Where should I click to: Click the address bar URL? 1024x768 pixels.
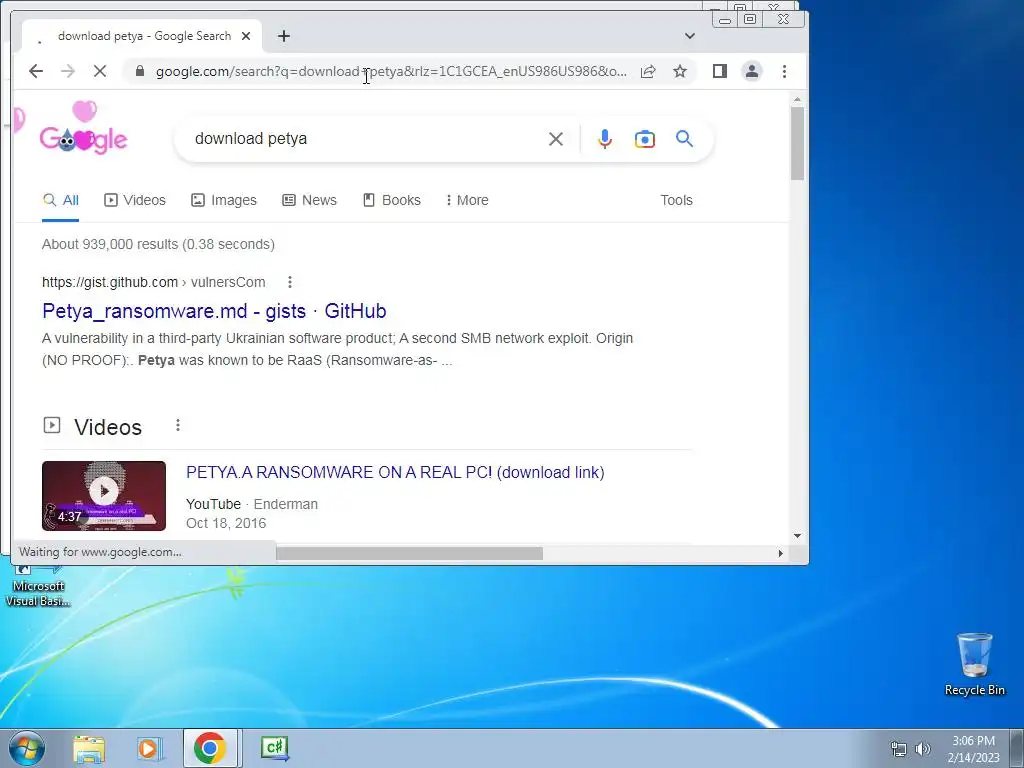pyautogui.click(x=391, y=71)
